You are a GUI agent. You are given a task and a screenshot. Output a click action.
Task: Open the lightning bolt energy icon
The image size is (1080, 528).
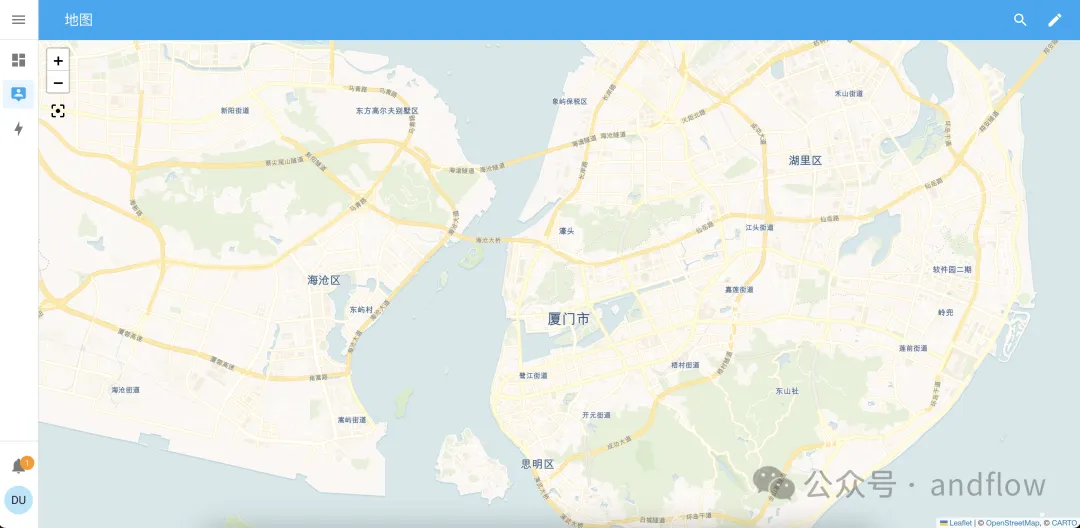click(x=19, y=129)
